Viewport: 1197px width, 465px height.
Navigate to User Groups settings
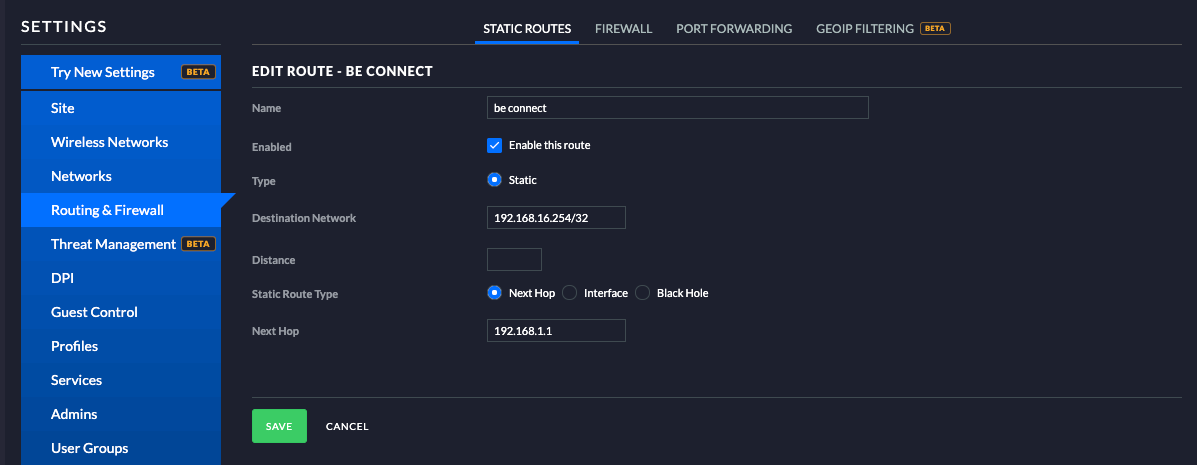tap(89, 448)
